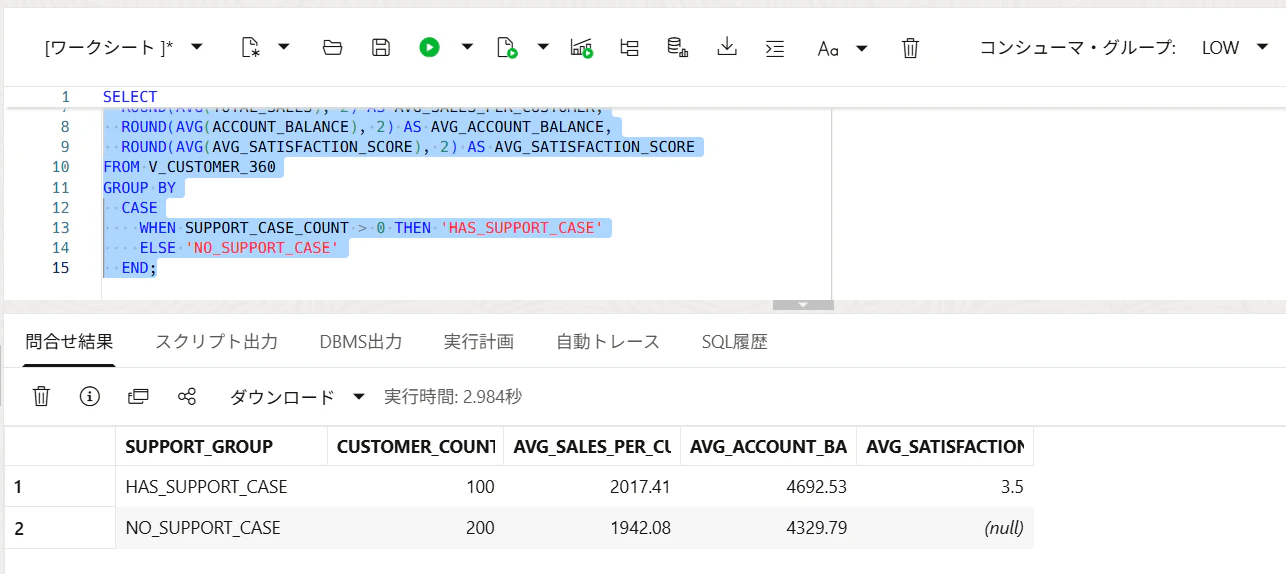
Task: Click the AVG_SATISFACTION column header
Action: (x=945, y=446)
